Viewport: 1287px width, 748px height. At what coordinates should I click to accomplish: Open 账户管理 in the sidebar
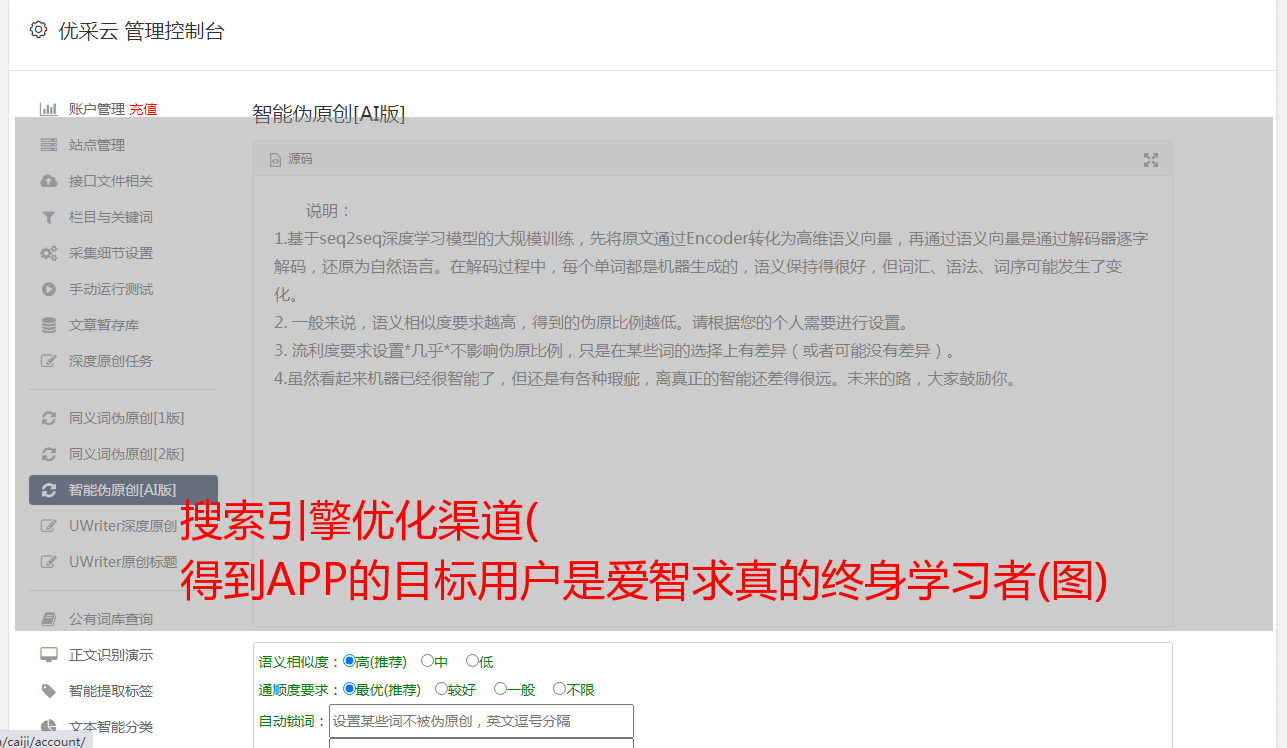[x=97, y=109]
